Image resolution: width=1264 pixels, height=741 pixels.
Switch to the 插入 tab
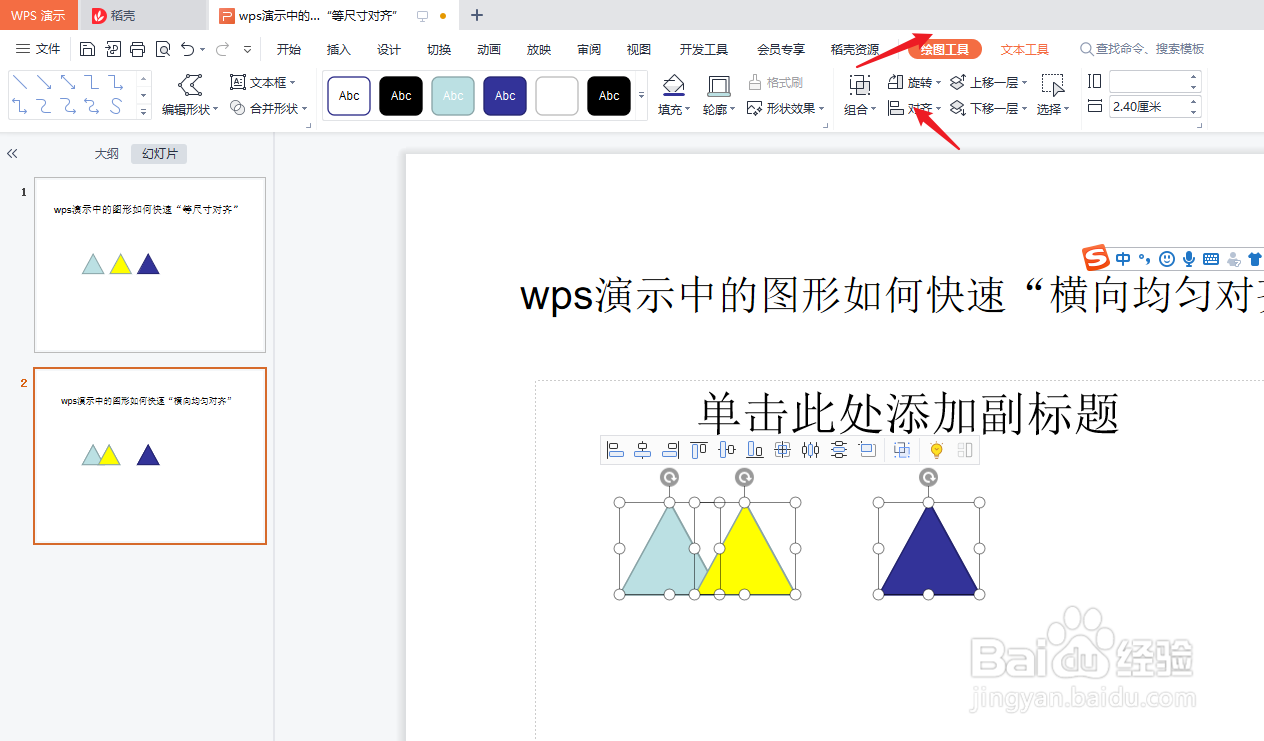(x=339, y=49)
